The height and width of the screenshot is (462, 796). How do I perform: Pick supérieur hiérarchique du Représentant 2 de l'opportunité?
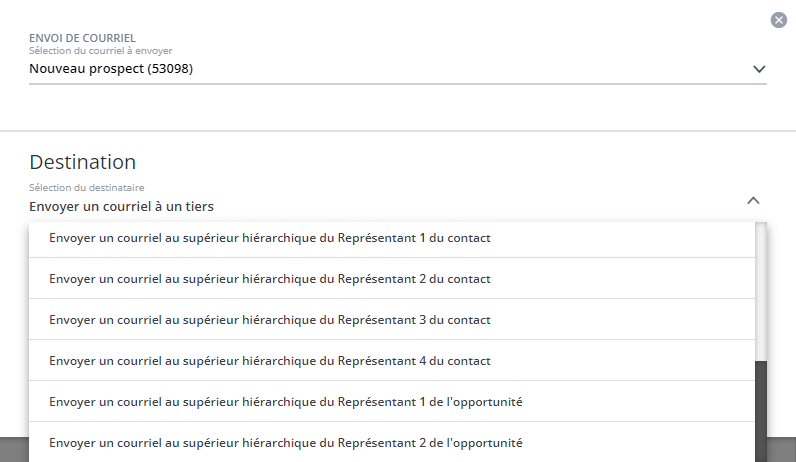(286, 442)
